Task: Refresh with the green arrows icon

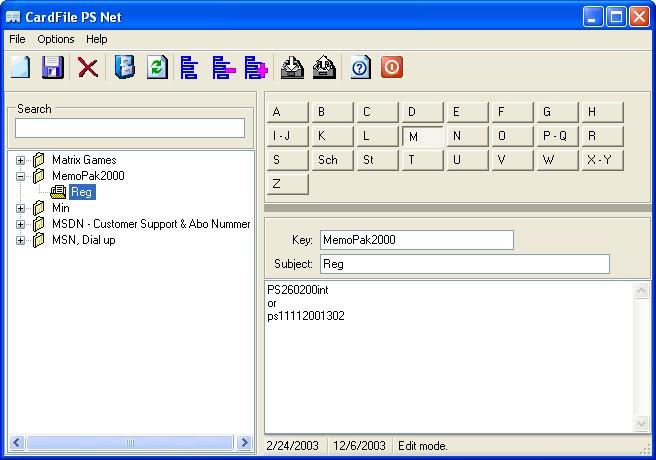Action: [x=157, y=67]
